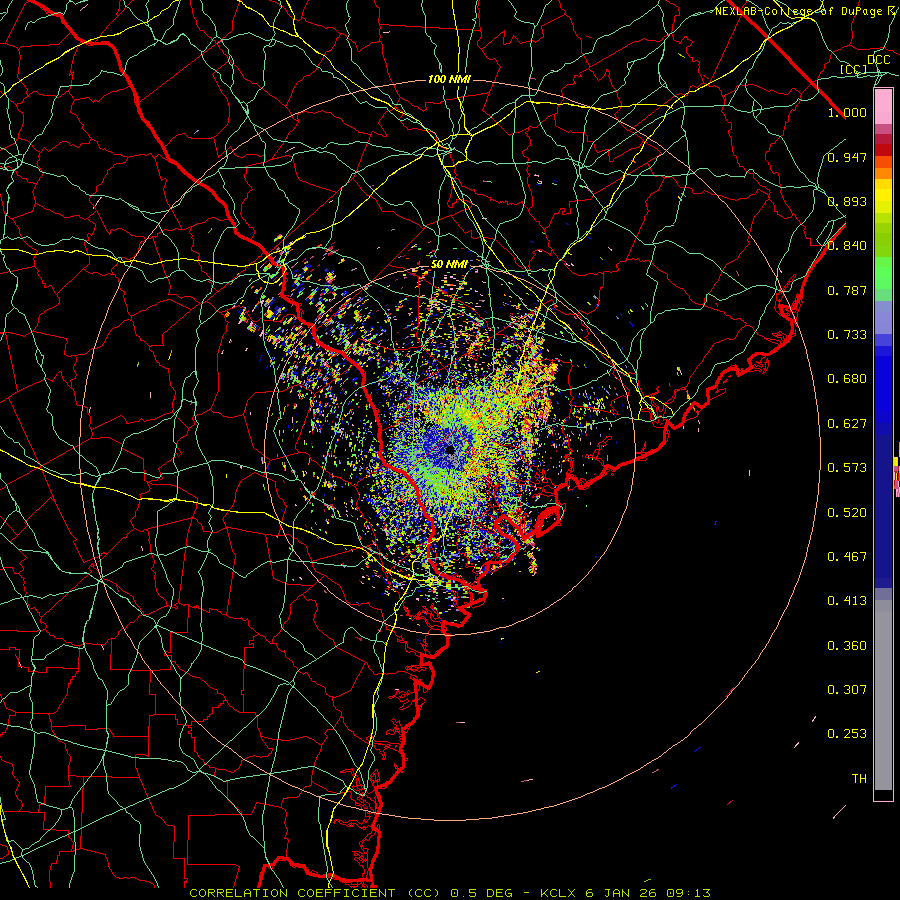Click the 0.253 scale value

pyautogui.click(x=847, y=734)
